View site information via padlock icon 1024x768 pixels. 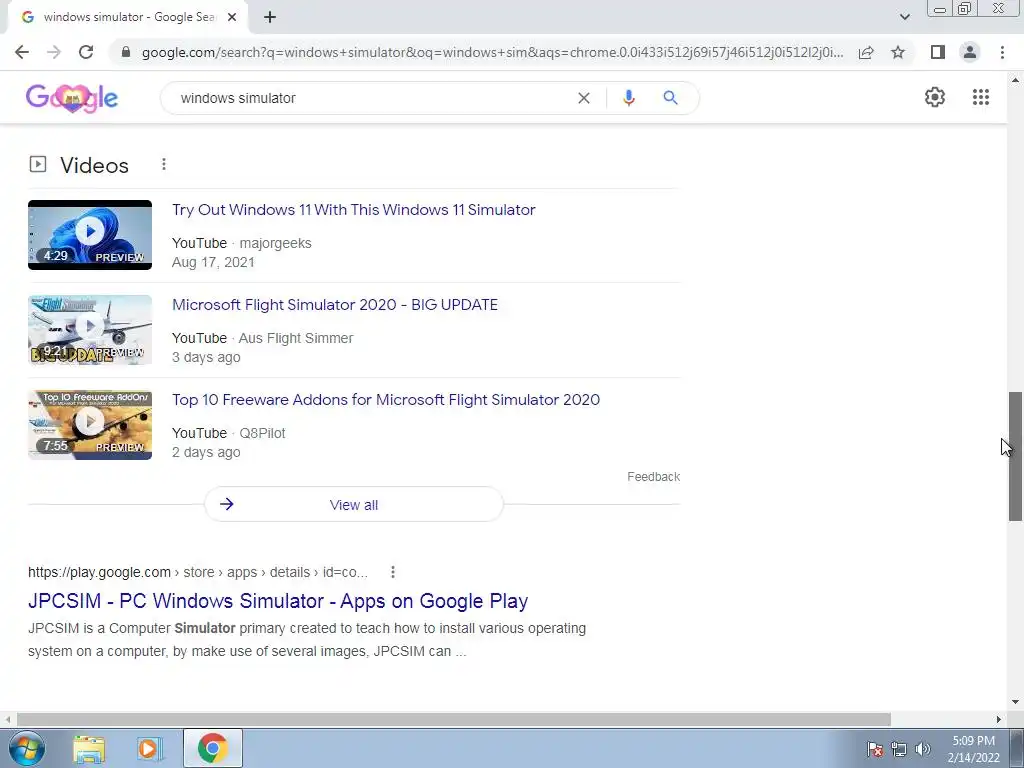126,52
